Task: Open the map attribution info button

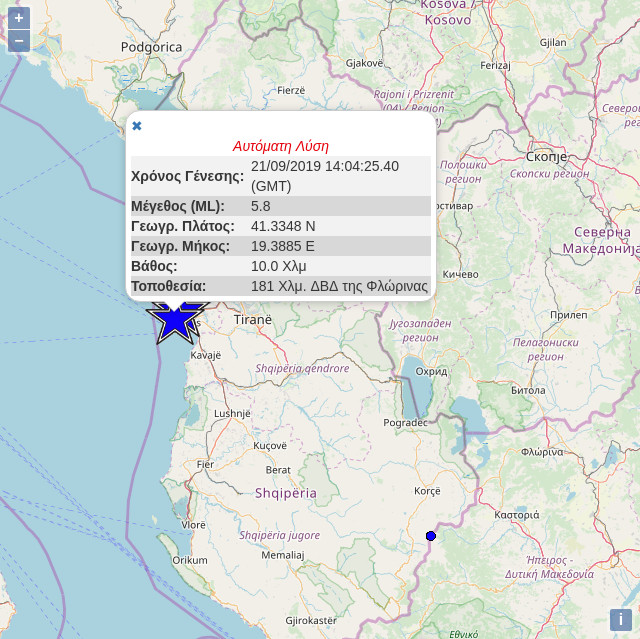Action: (x=620, y=620)
